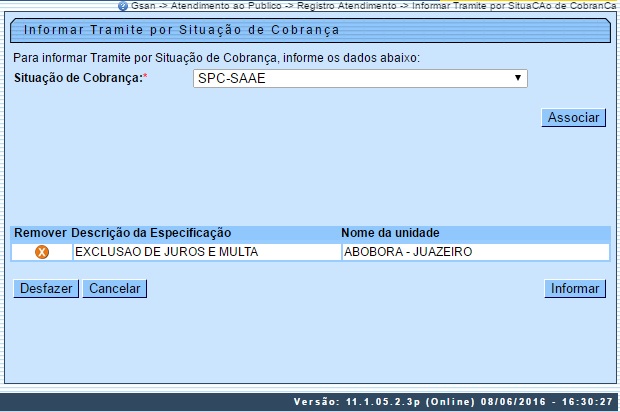The width and height of the screenshot is (620, 412).
Task: Remove the EXCLUSAO DE JUROS E MULTA row
Action: (x=42, y=252)
